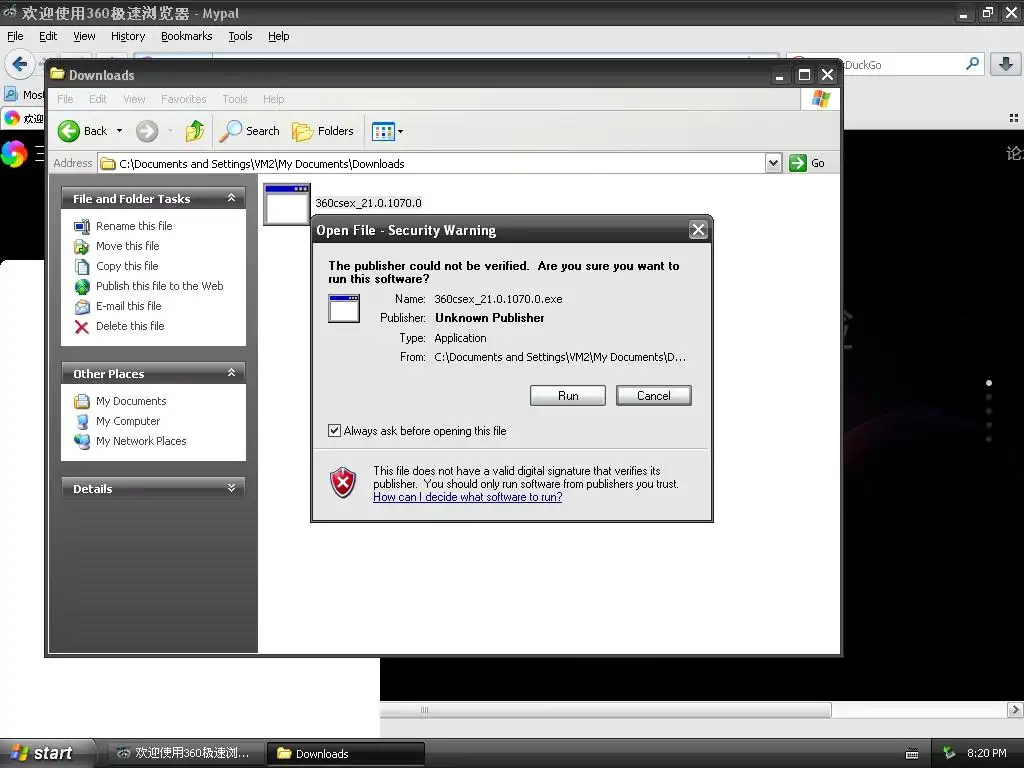Click the Publish globe icon in tasks
The image size is (1024, 768).
coord(82,286)
